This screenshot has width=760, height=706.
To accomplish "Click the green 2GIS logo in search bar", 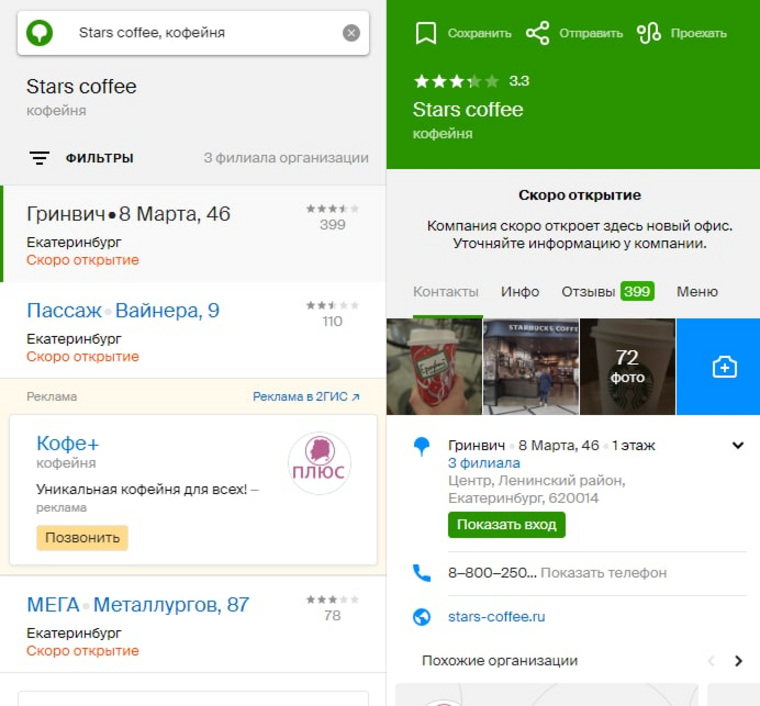I will [x=39, y=33].
